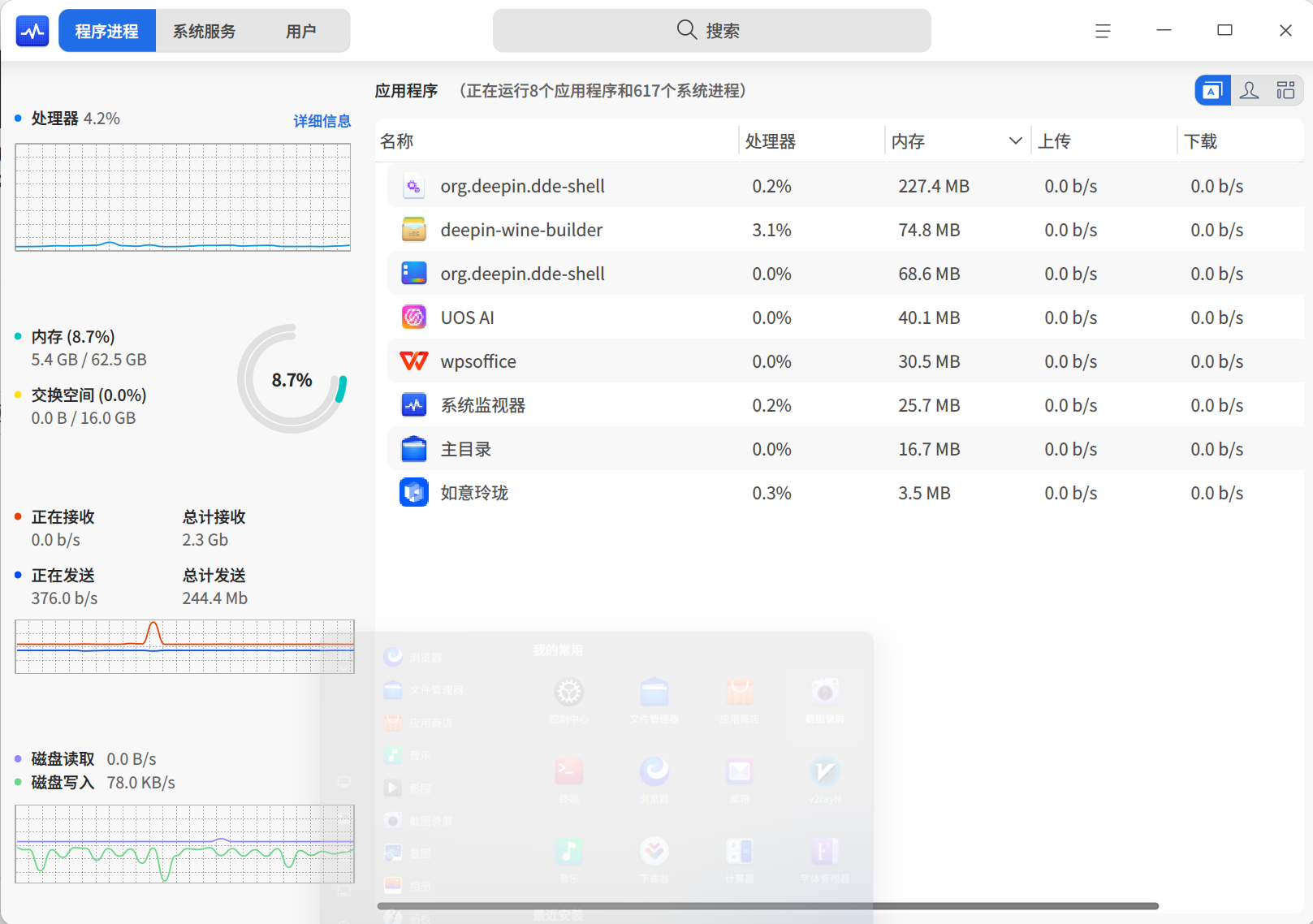Click the wpsoffice app icon
Viewport: 1313px width, 924px height.
click(x=414, y=361)
